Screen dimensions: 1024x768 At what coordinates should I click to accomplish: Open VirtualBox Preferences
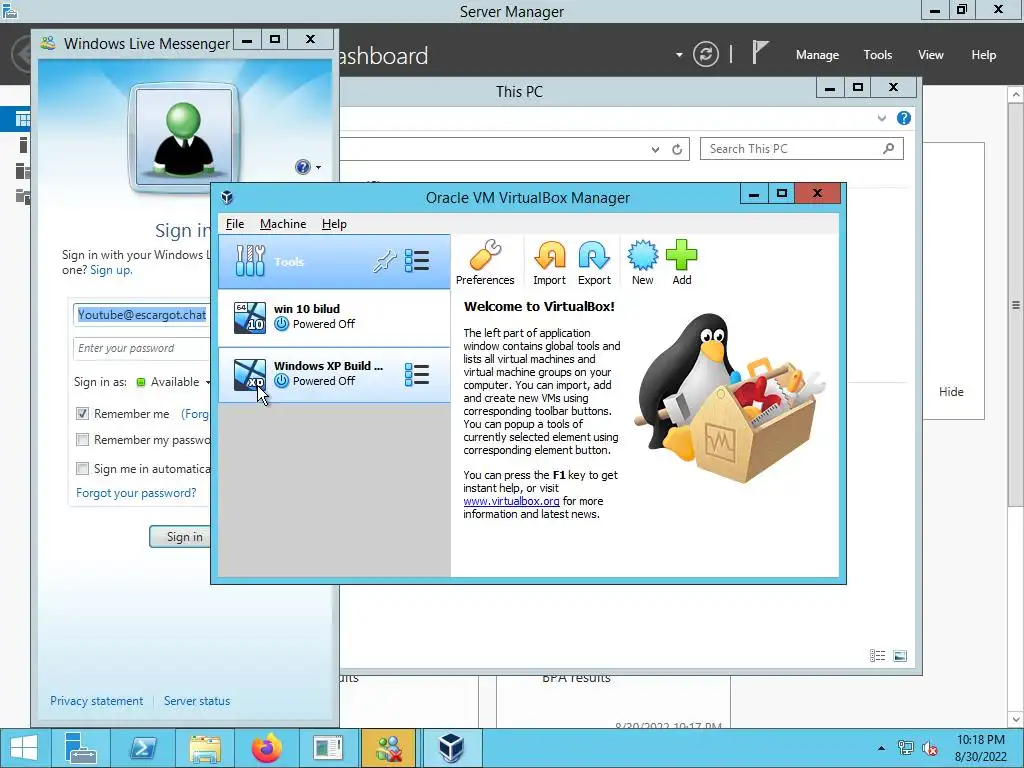485,263
